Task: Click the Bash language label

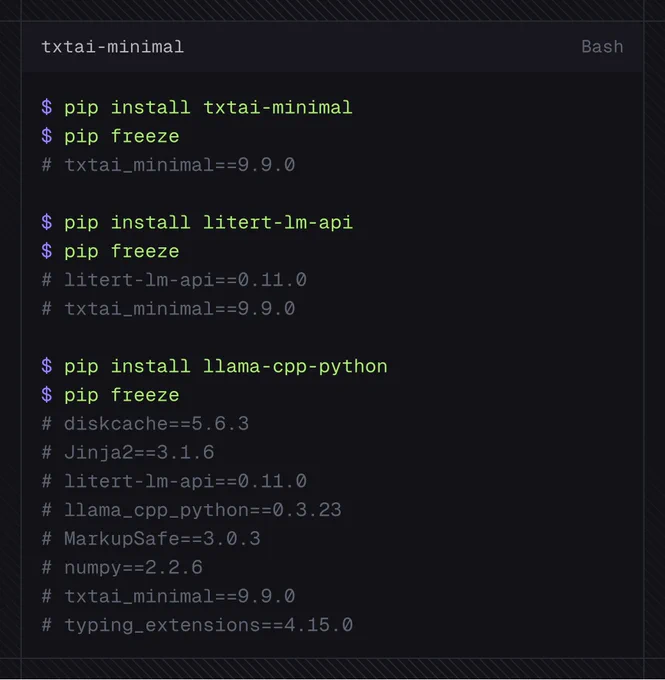Action: (x=602, y=47)
